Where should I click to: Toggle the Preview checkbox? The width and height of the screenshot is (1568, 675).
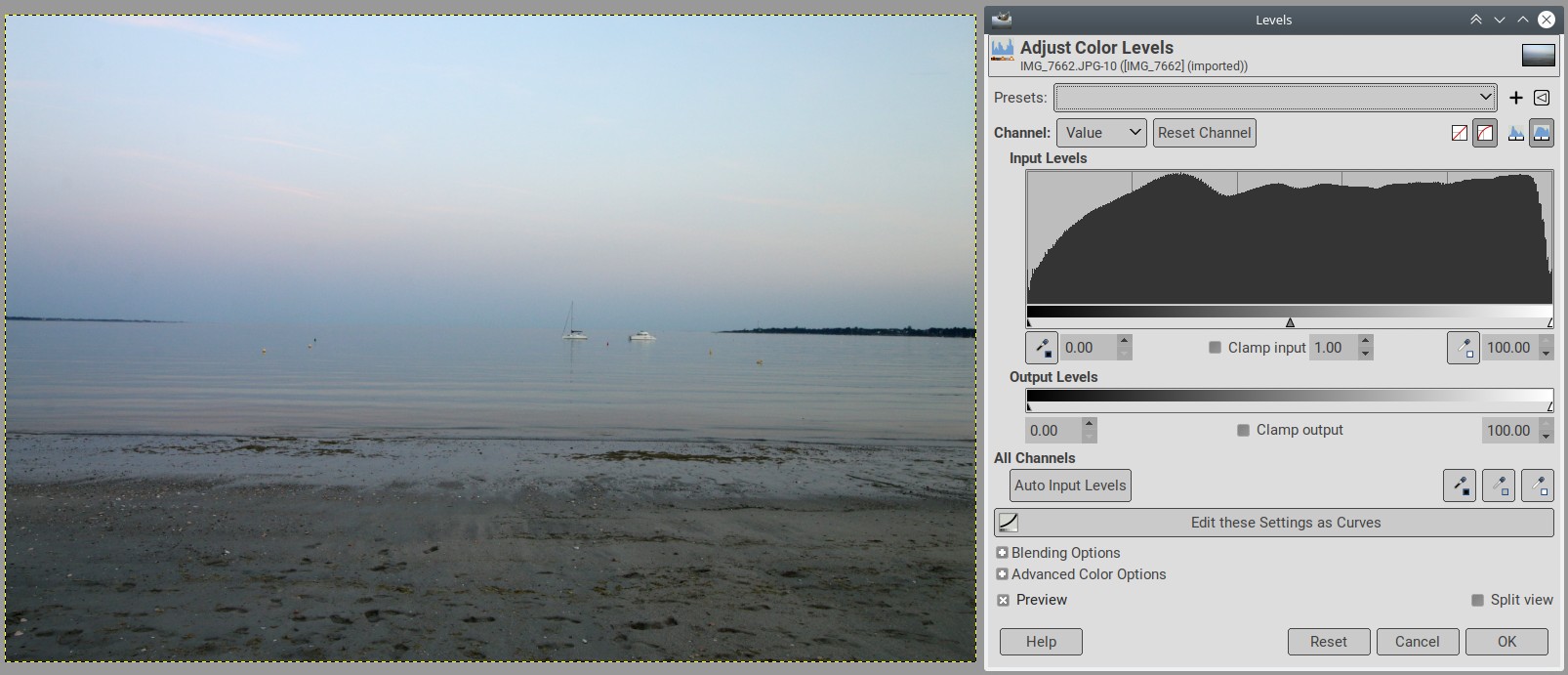(x=1004, y=600)
